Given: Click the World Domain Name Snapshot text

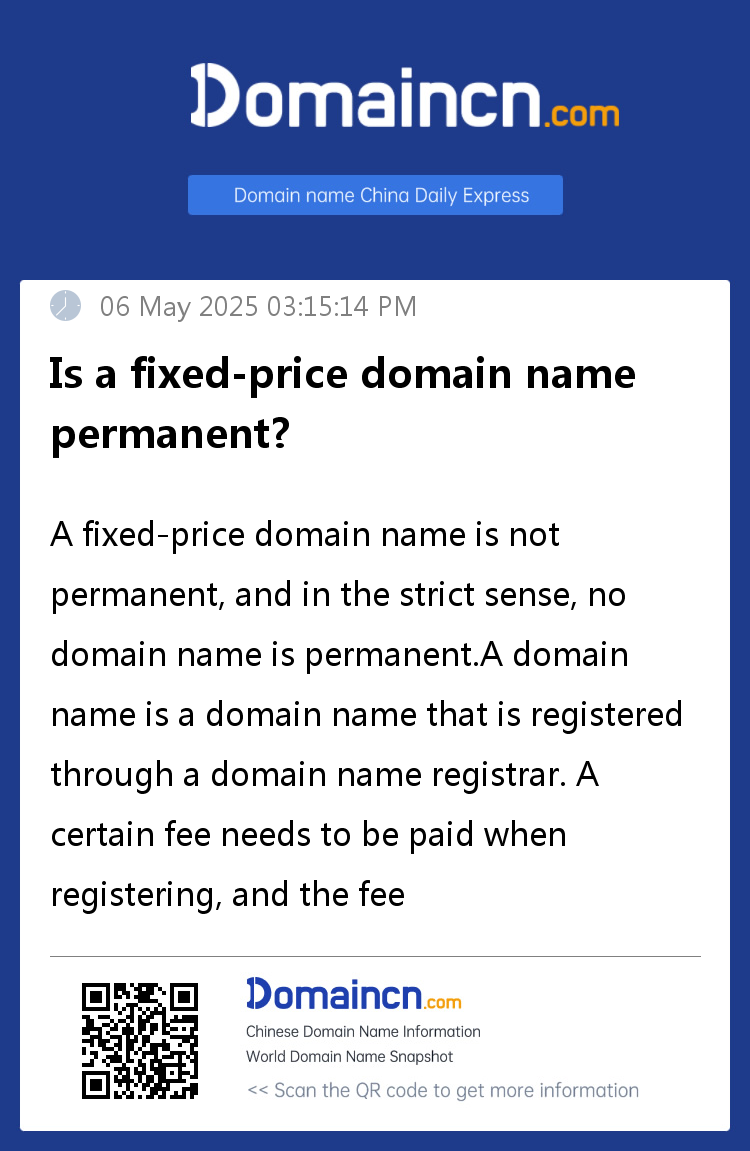Looking at the screenshot, I should pos(349,1056).
